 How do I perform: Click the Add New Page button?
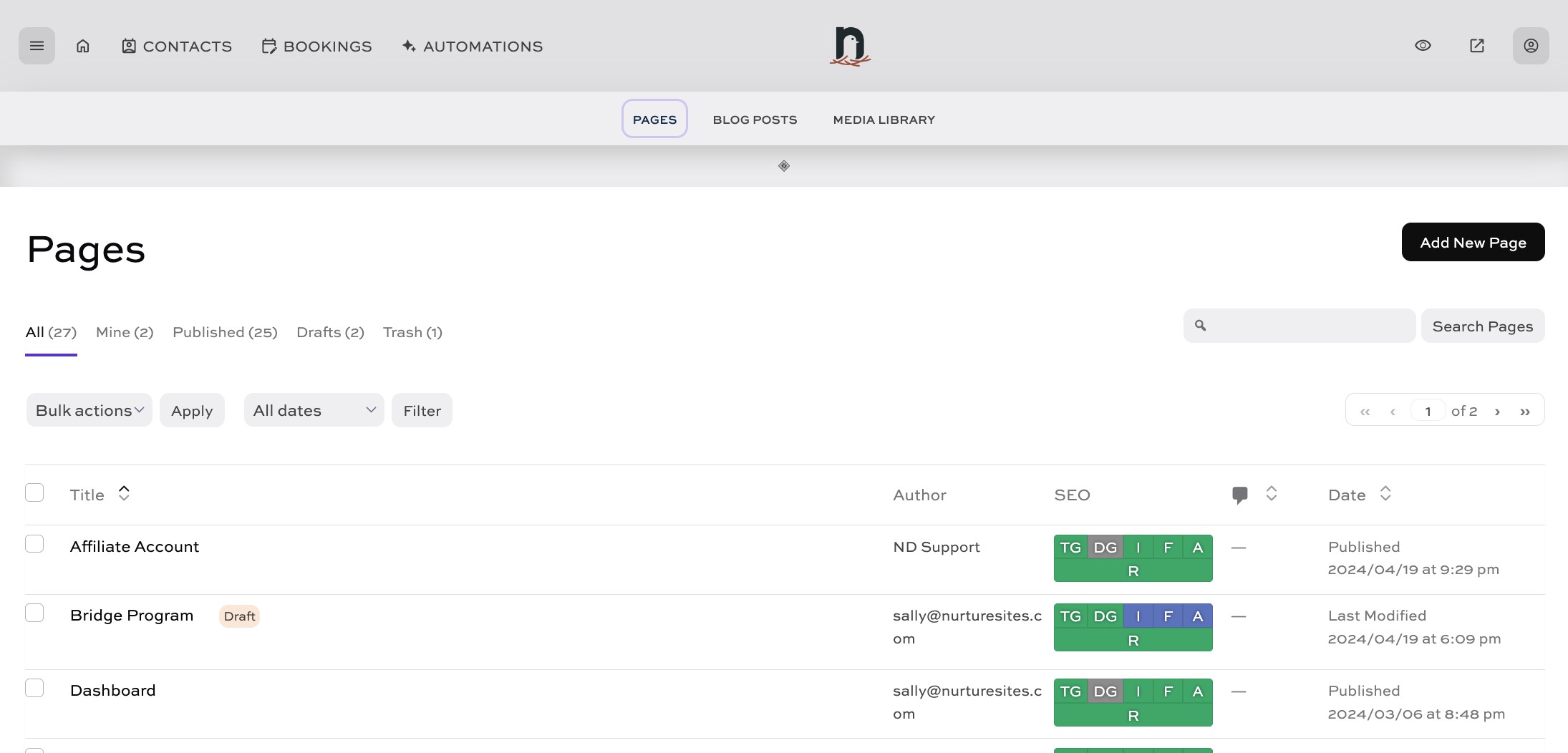1473,243
